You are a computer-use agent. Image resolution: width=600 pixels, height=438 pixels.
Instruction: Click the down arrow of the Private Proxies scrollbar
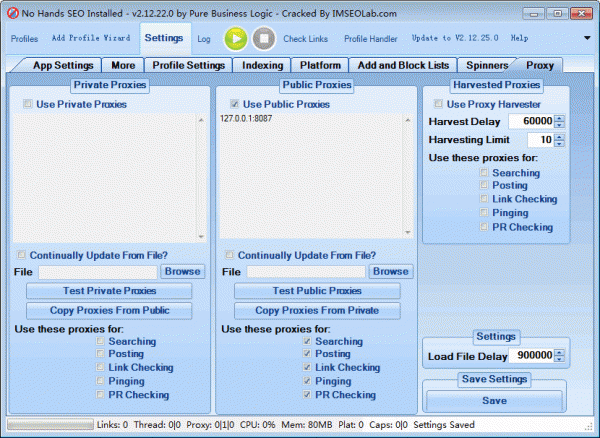pyautogui.click(x=201, y=236)
